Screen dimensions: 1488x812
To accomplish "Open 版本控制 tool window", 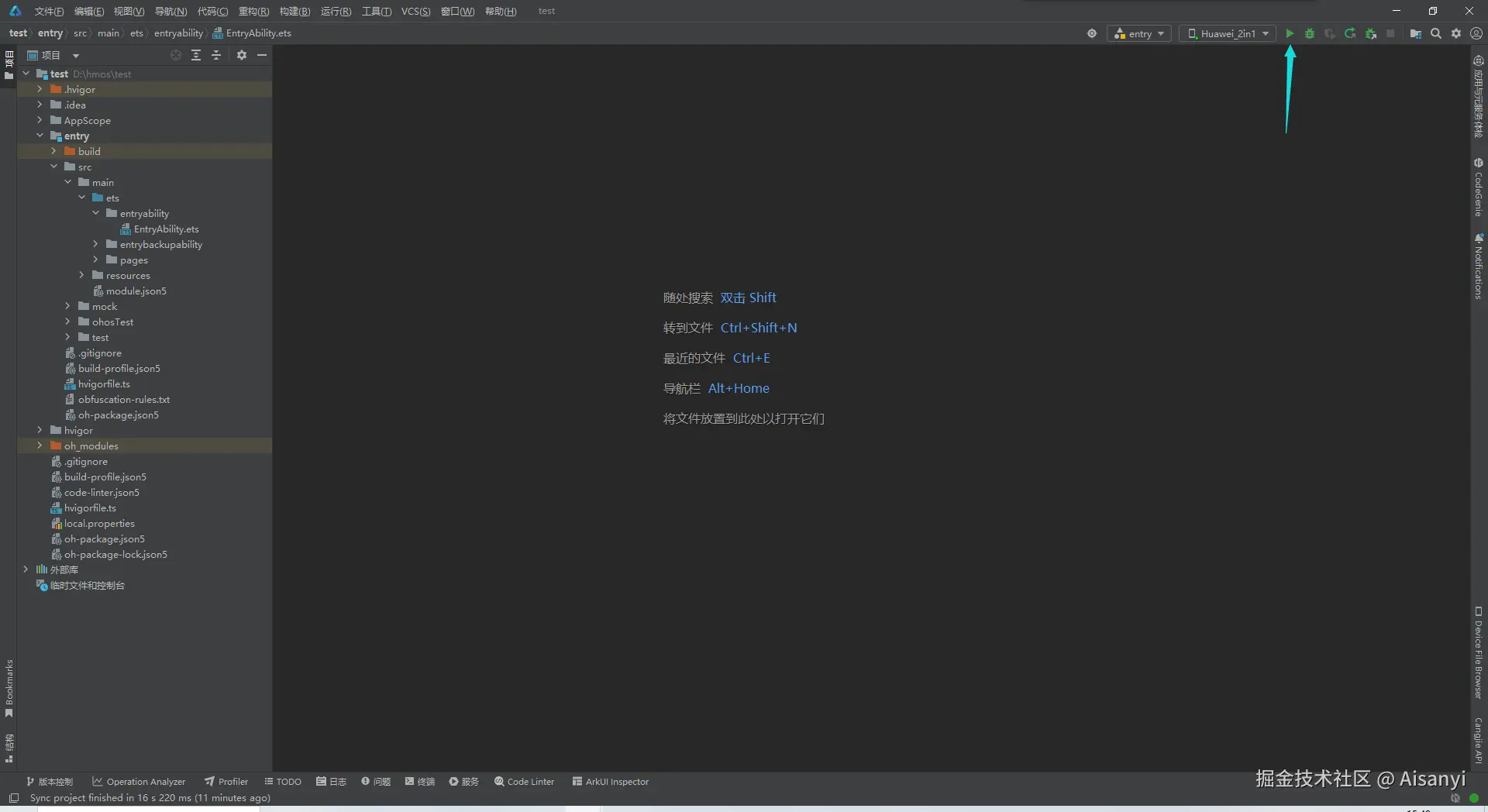I will pos(50,782).
